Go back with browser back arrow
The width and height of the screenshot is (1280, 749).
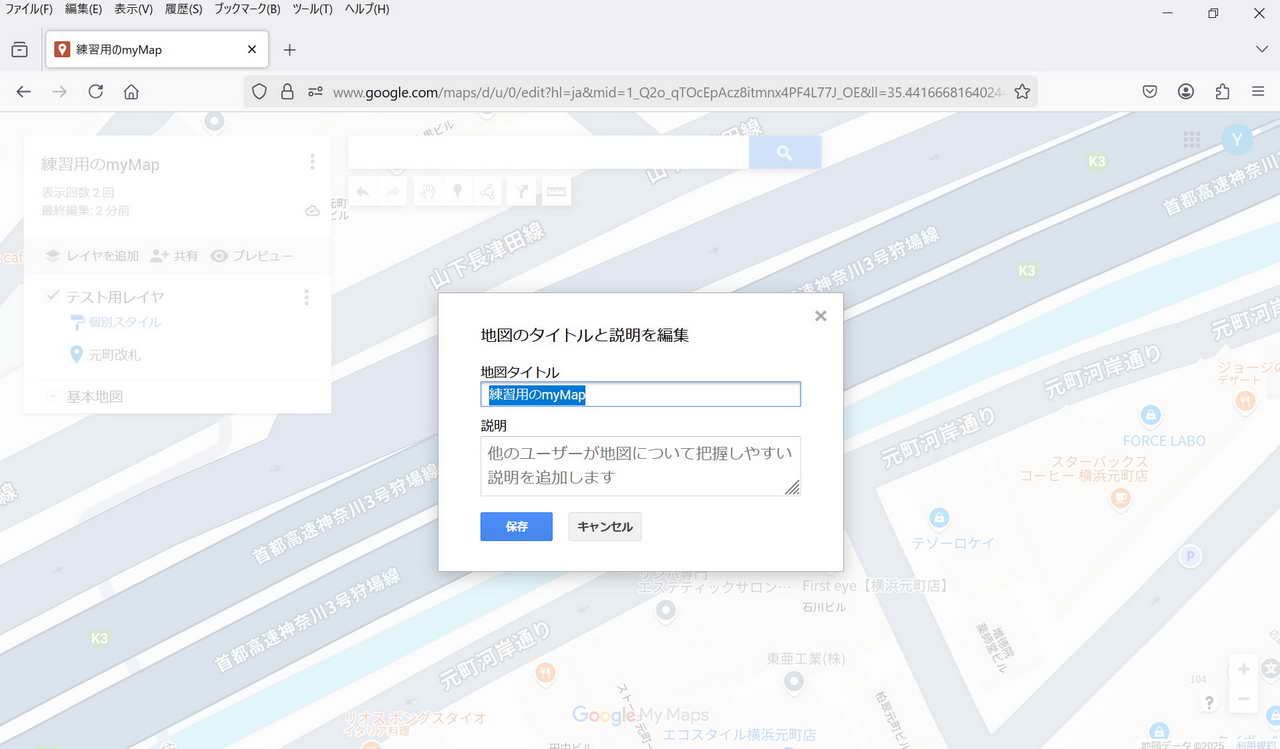point(23,91)
